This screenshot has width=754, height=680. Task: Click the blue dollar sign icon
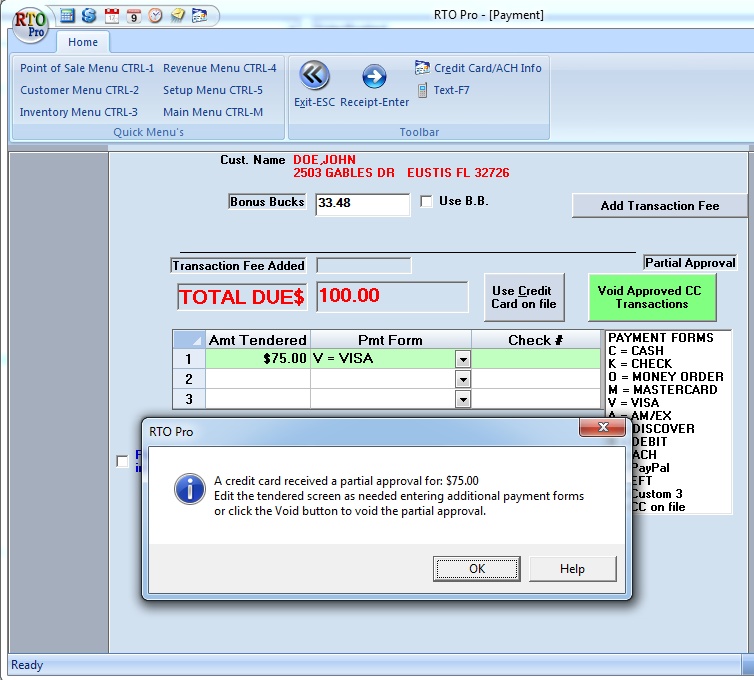tap(89, 15)
